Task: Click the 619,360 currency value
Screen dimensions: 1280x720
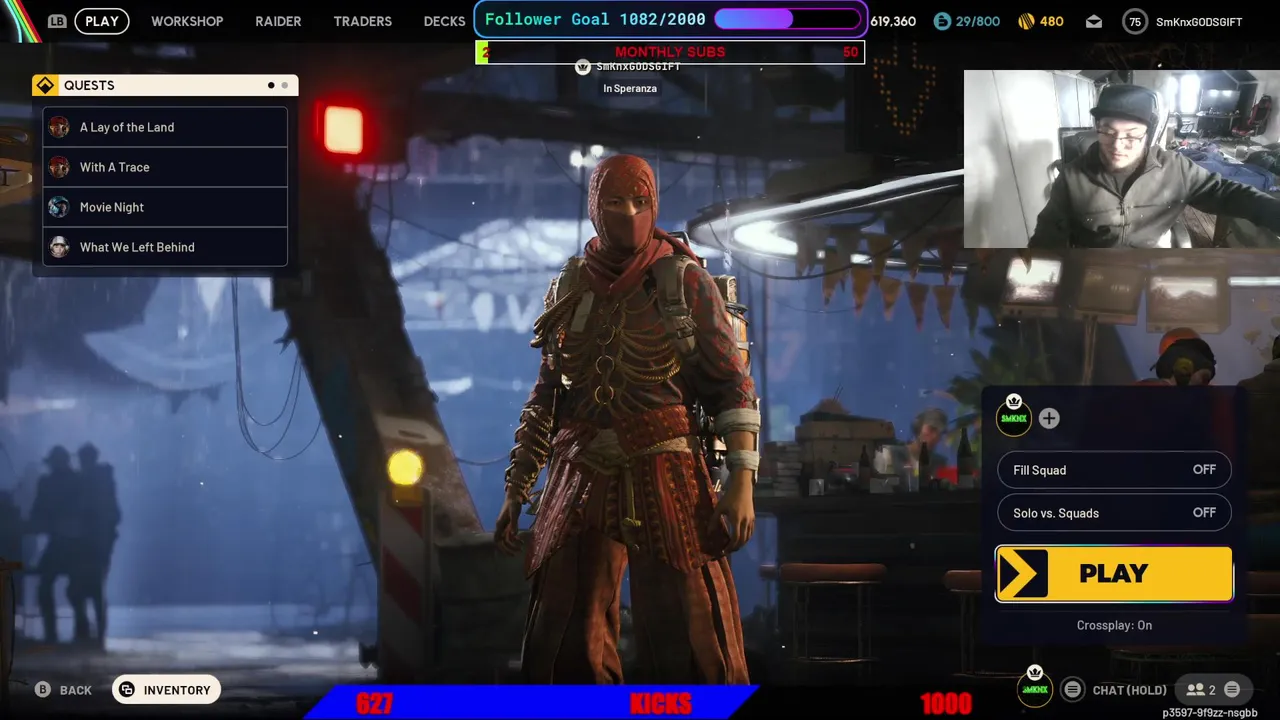Action: 893,21
